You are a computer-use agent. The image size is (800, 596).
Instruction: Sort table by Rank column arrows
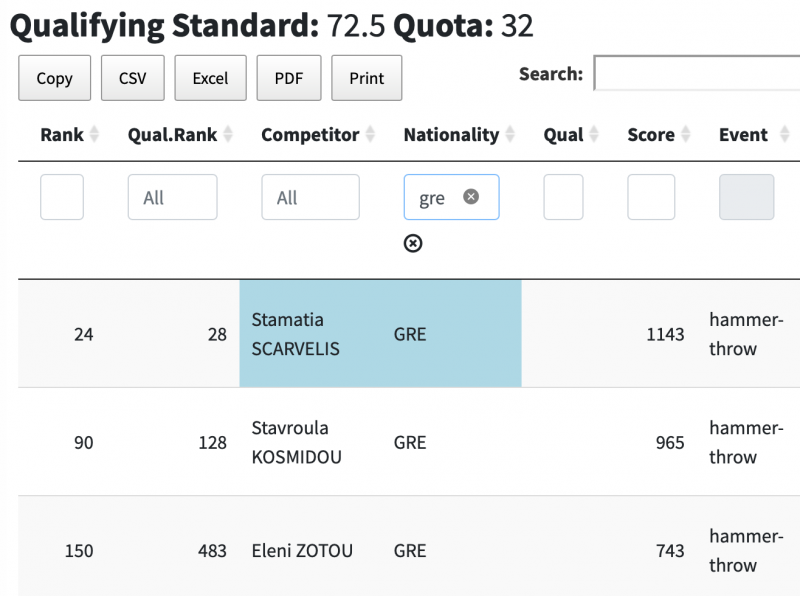tap(95, 135)
